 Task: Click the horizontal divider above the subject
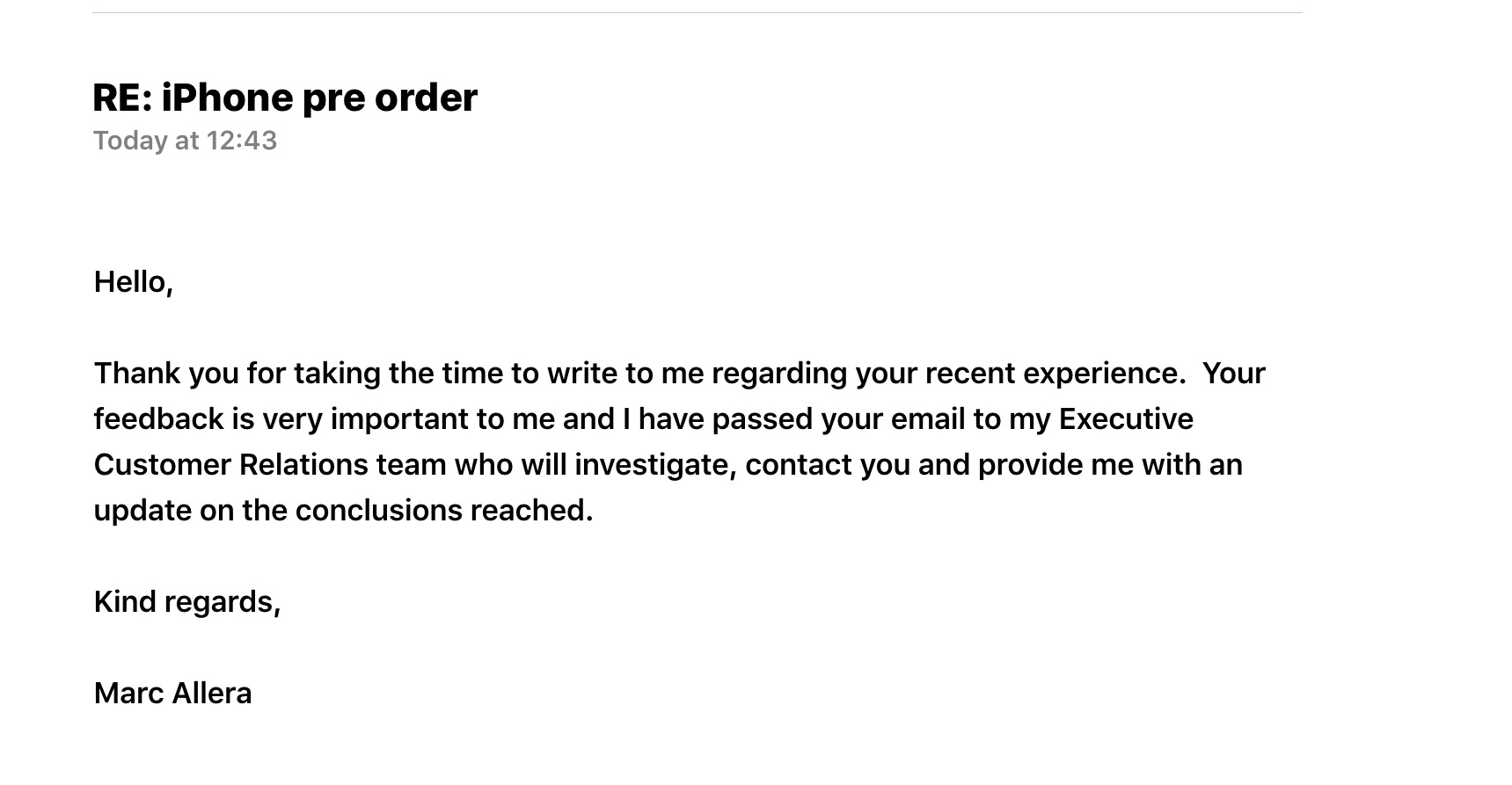pyautogui.click(x=697, y=12)
